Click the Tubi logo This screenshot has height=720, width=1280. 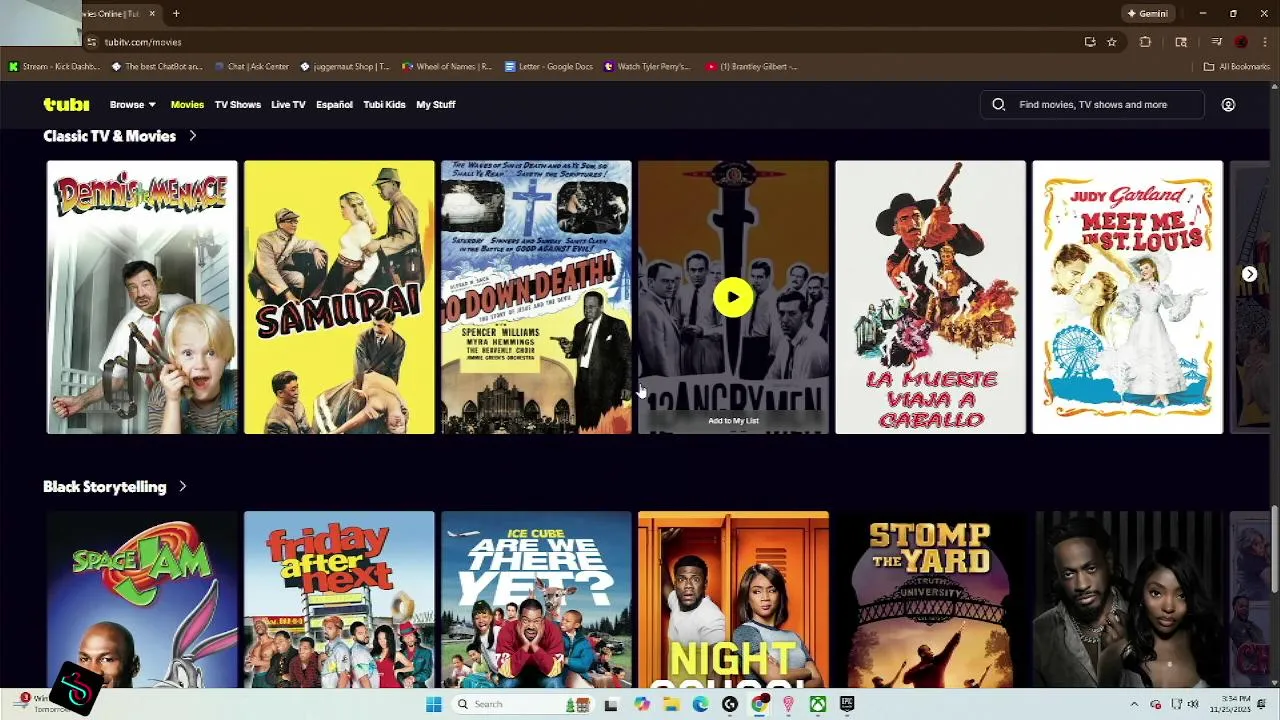[66, 104]
